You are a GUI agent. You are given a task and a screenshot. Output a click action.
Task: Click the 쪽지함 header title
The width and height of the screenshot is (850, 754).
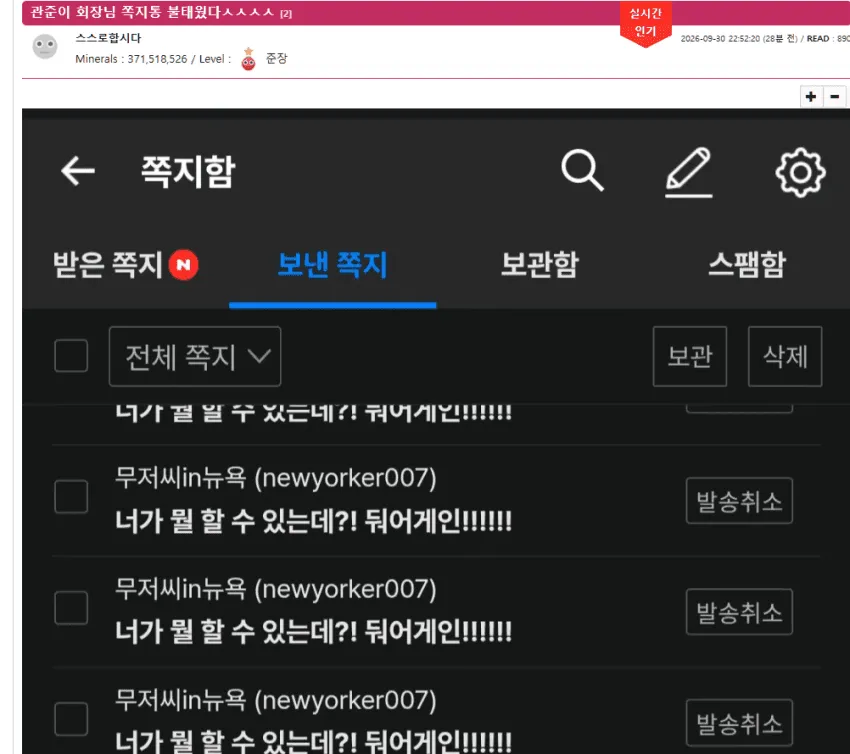(x=188, y=171)
